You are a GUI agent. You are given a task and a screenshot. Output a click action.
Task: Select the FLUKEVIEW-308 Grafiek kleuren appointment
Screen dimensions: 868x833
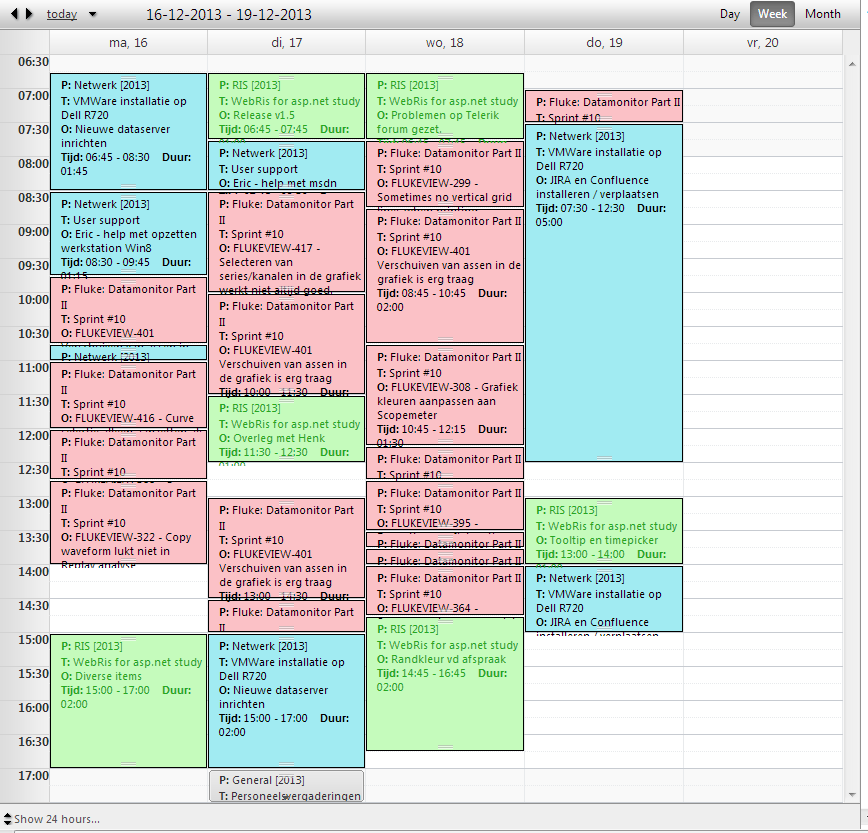click(x=445, y=395)
